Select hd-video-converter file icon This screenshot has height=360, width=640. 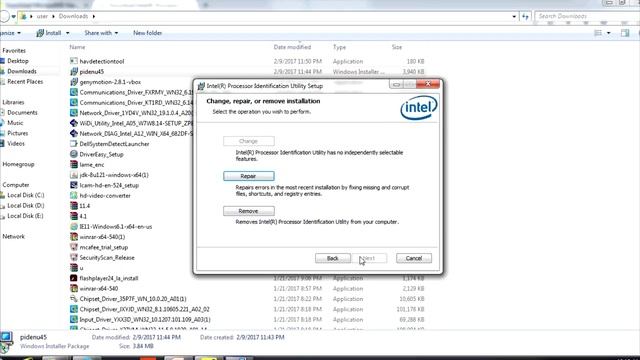pos(74,196)
